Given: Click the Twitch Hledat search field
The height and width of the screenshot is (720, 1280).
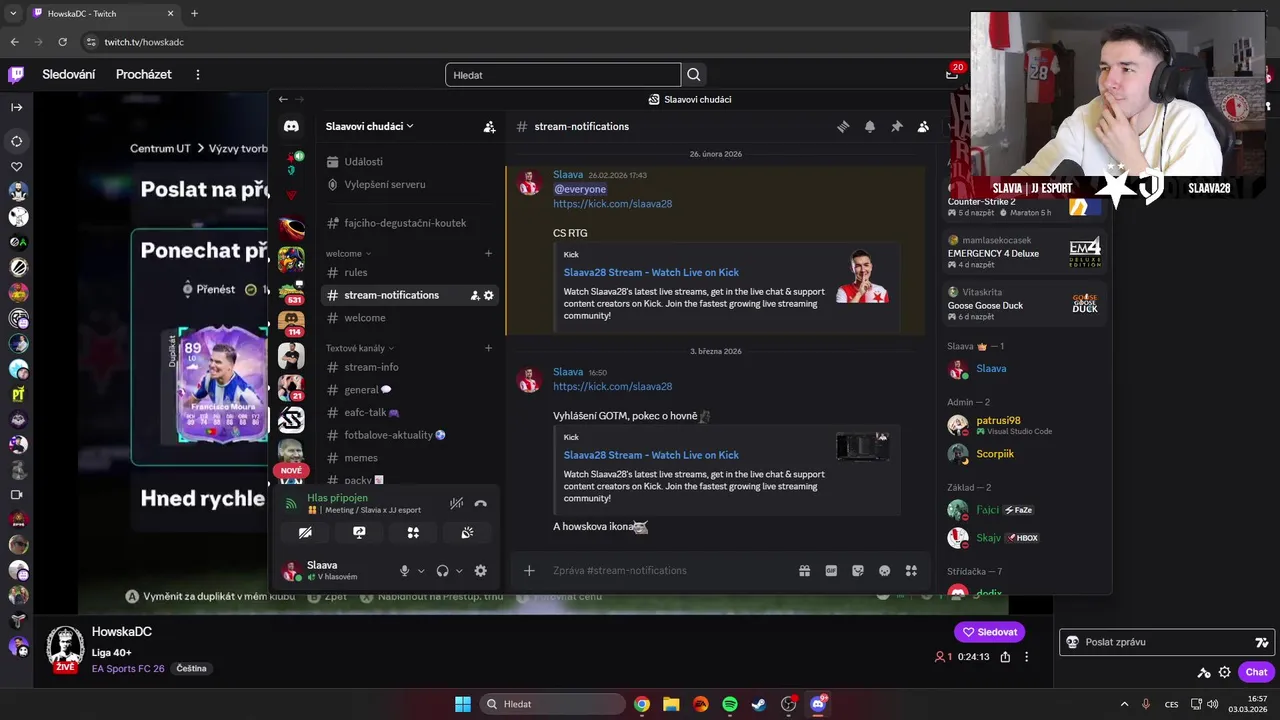Looking at the screenshot, I should coord(563,75).
